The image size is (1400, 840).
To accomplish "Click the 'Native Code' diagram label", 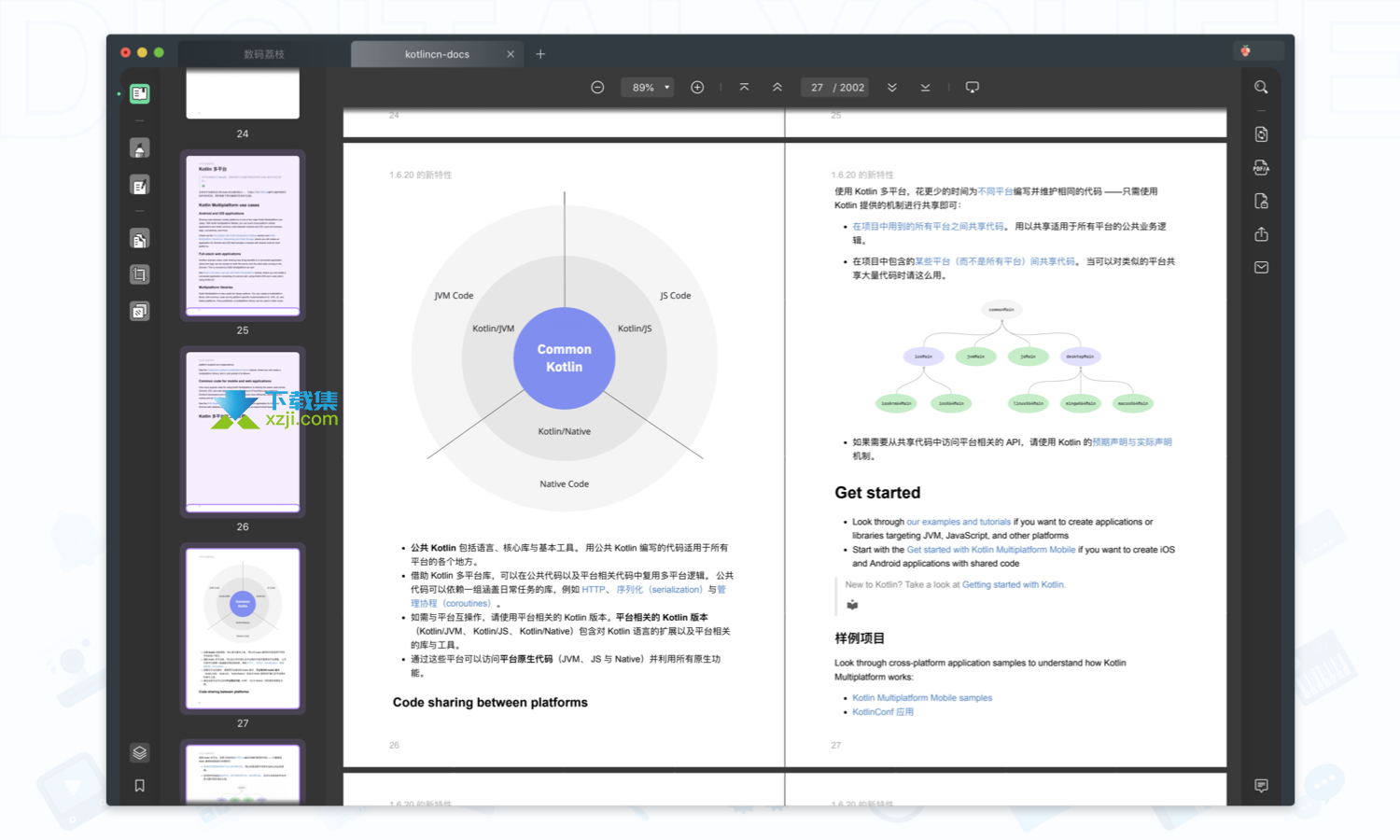I will (565, 483).
